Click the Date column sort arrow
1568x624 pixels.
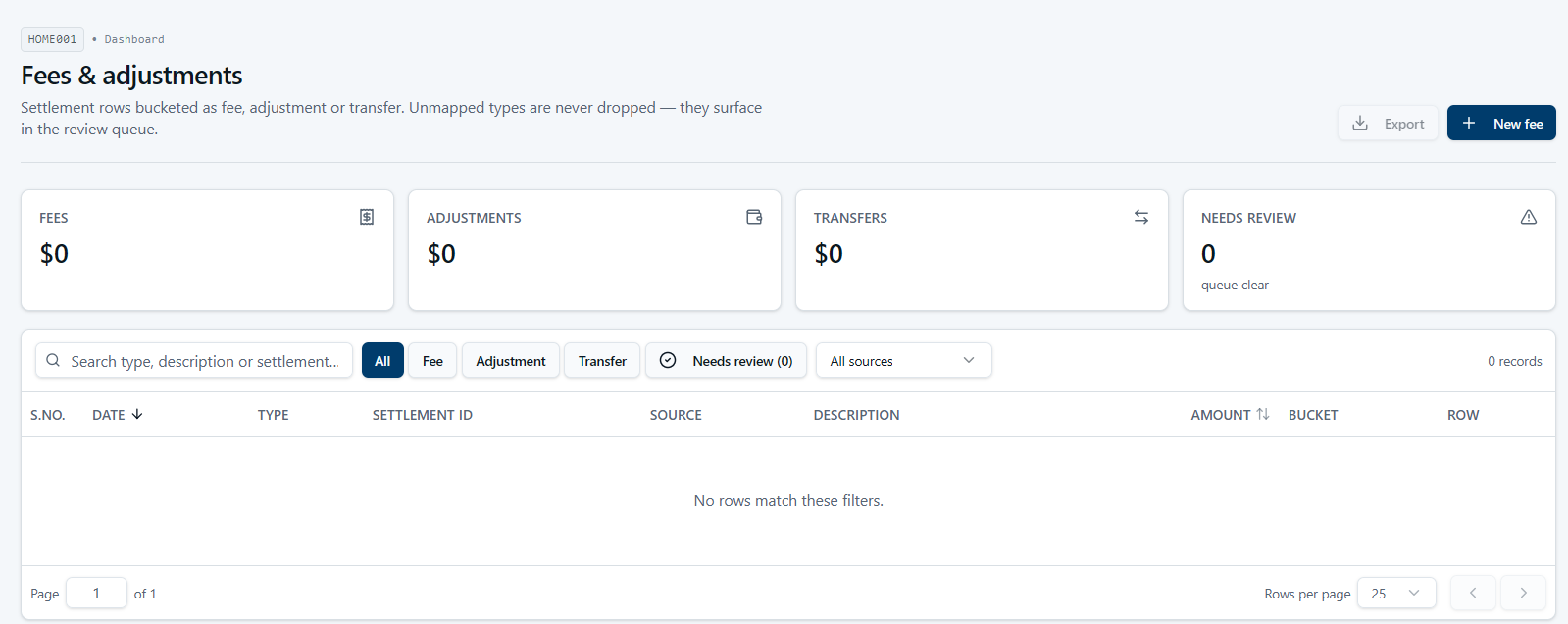pyautogui.click(x=137, y=414)
